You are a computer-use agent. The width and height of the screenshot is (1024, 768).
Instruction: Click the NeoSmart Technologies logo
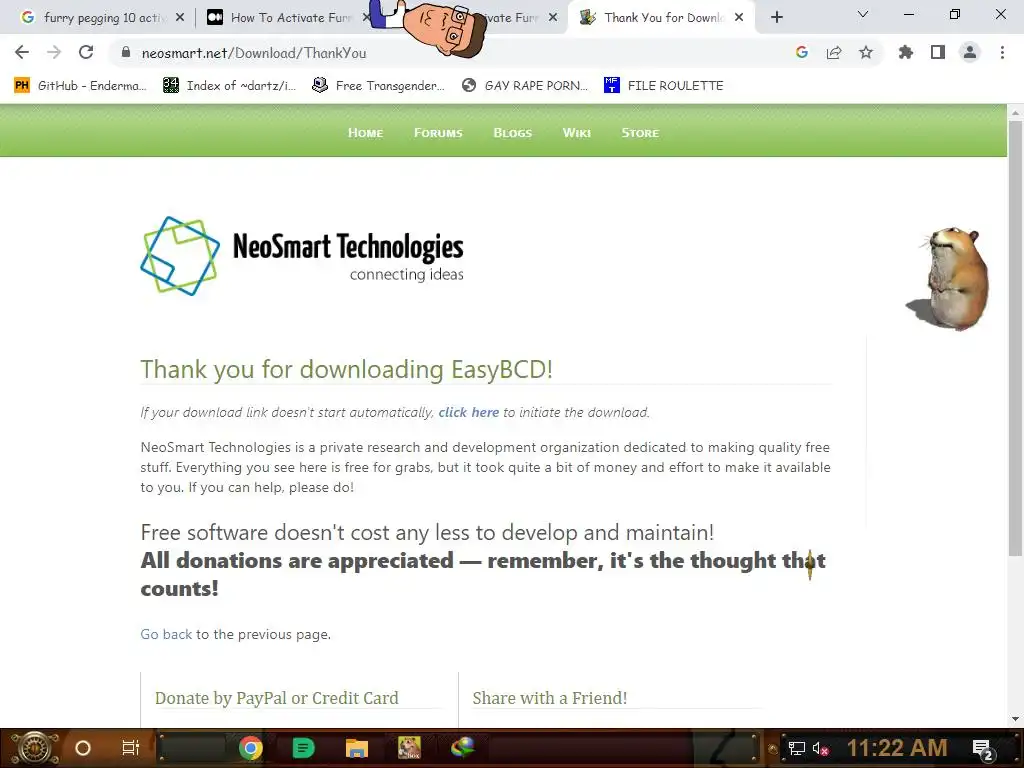[302, 256]
